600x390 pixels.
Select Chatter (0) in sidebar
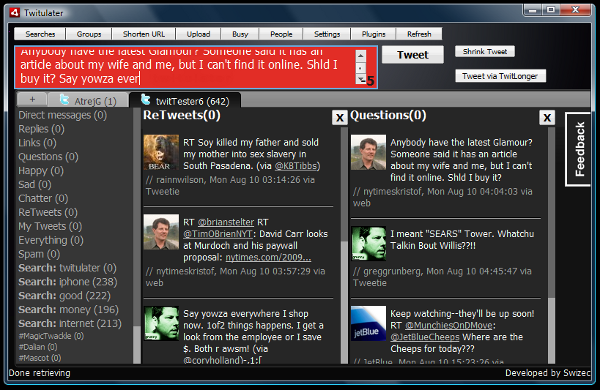point(43,198)
